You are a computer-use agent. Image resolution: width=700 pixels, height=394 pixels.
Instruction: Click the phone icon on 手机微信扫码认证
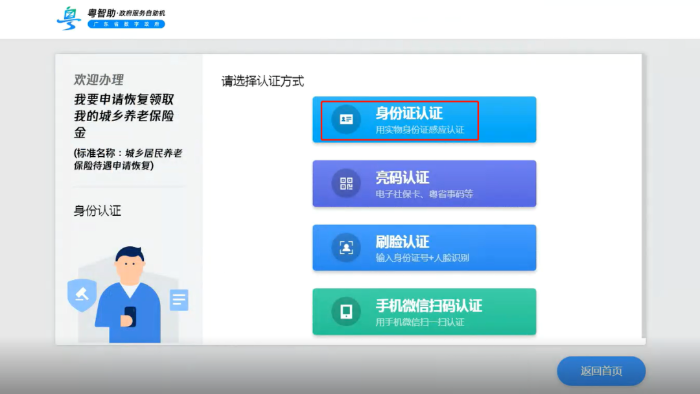(346, 311)
